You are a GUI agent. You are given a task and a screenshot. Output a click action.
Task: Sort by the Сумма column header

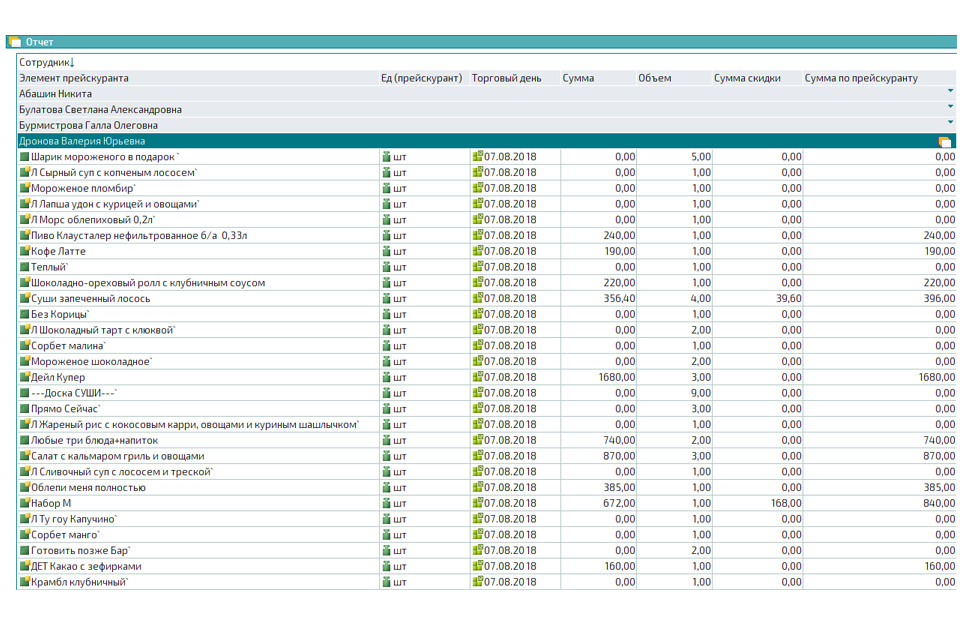click(578, 78)
